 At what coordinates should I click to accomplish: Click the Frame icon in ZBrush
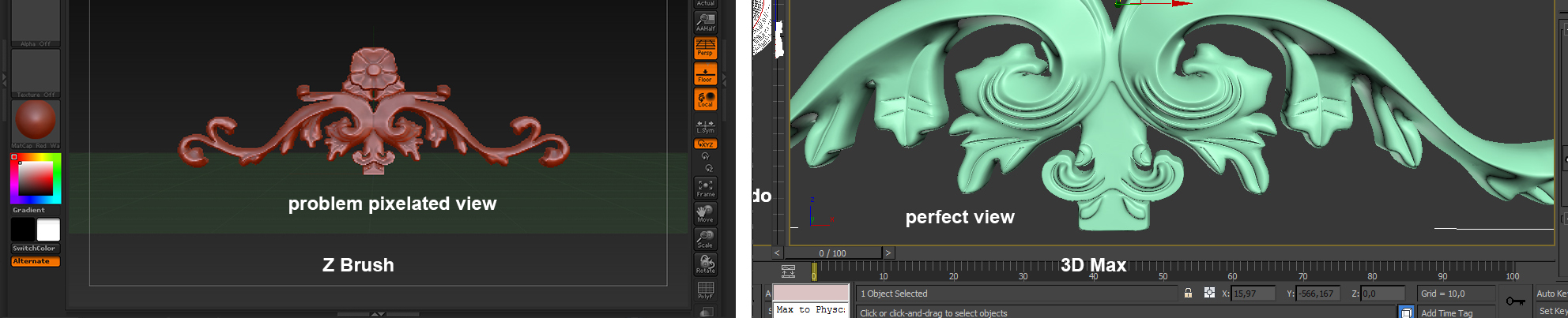[x=705, y=188]
